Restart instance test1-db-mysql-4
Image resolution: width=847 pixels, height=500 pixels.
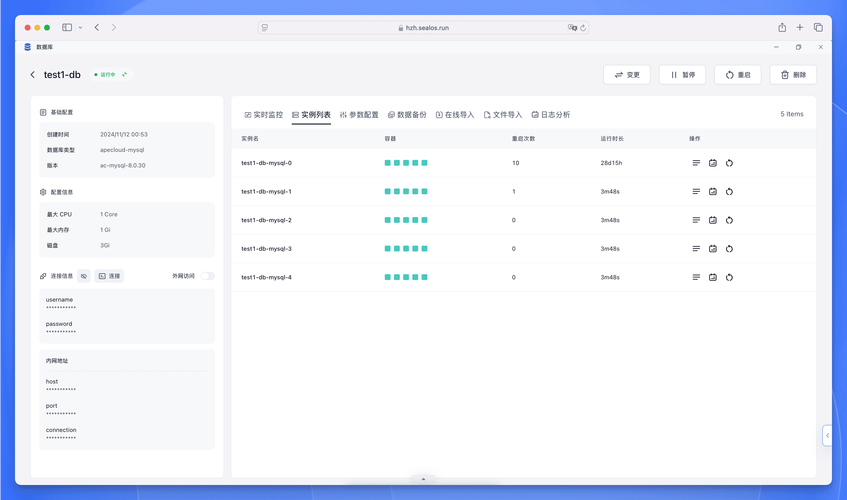click(729, 277)
